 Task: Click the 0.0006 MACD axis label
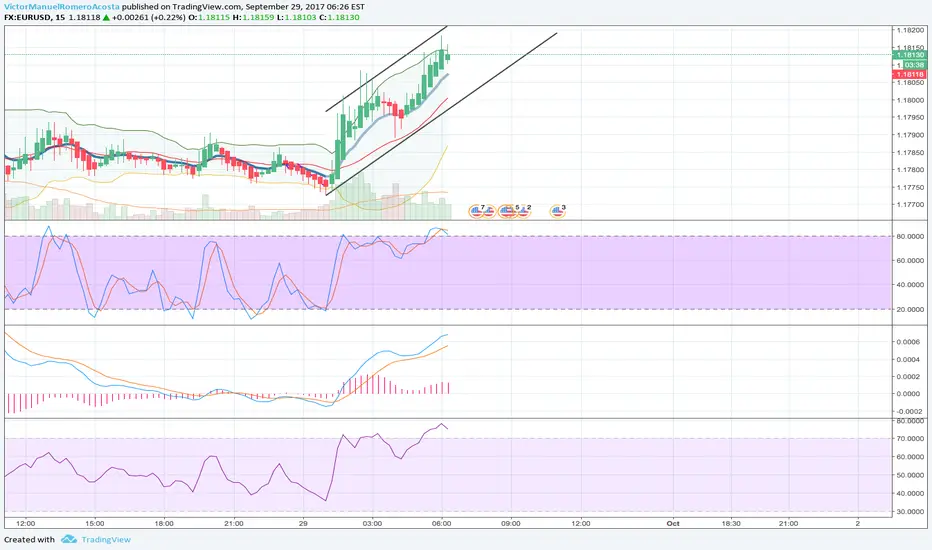click(x=909, y=342)
